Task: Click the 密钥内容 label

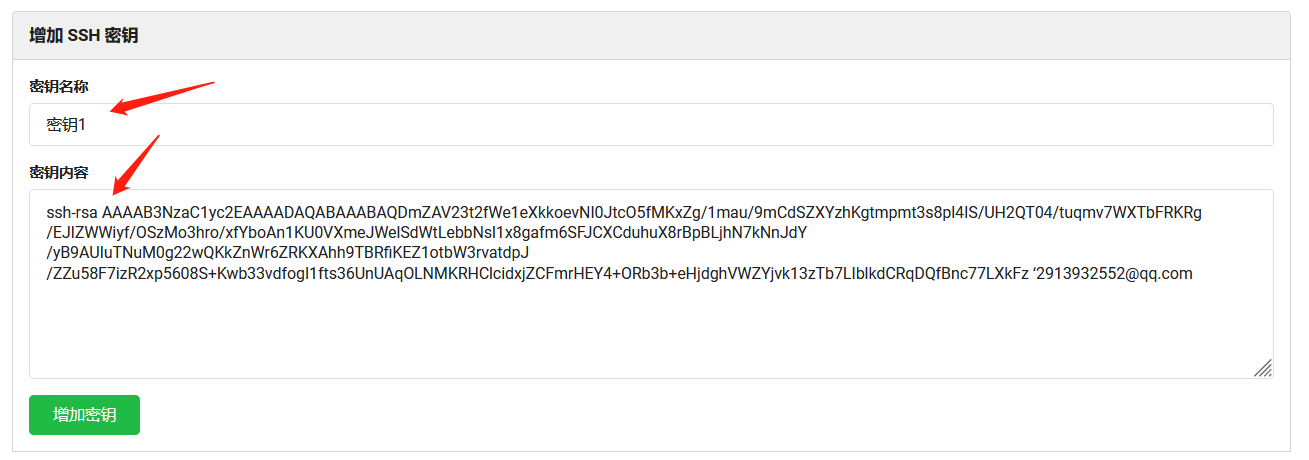Action: coord(59,173)
